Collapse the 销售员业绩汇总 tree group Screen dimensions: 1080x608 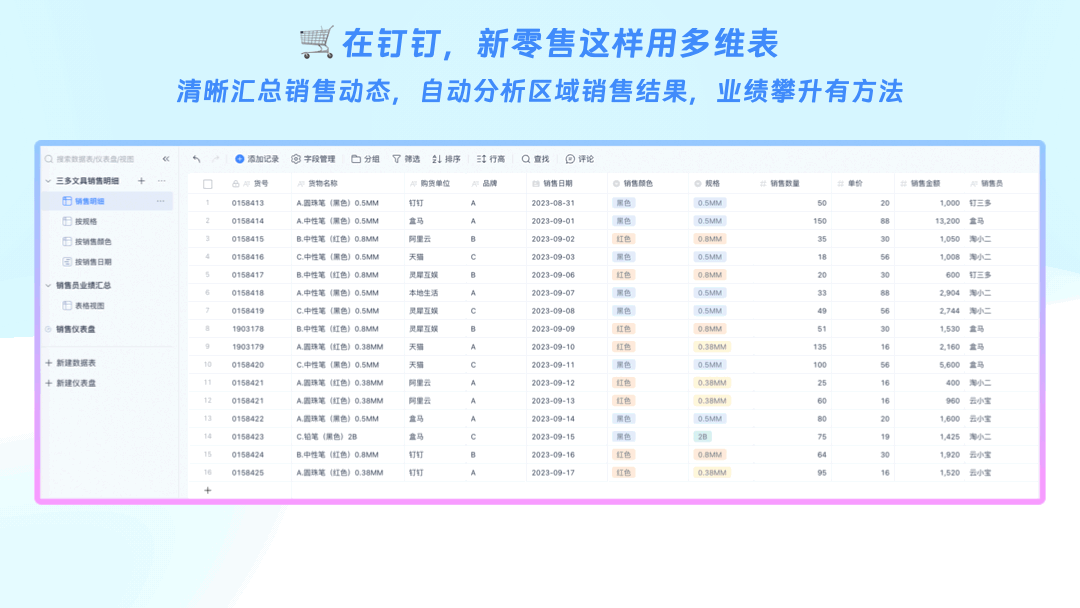pos(48,285)
